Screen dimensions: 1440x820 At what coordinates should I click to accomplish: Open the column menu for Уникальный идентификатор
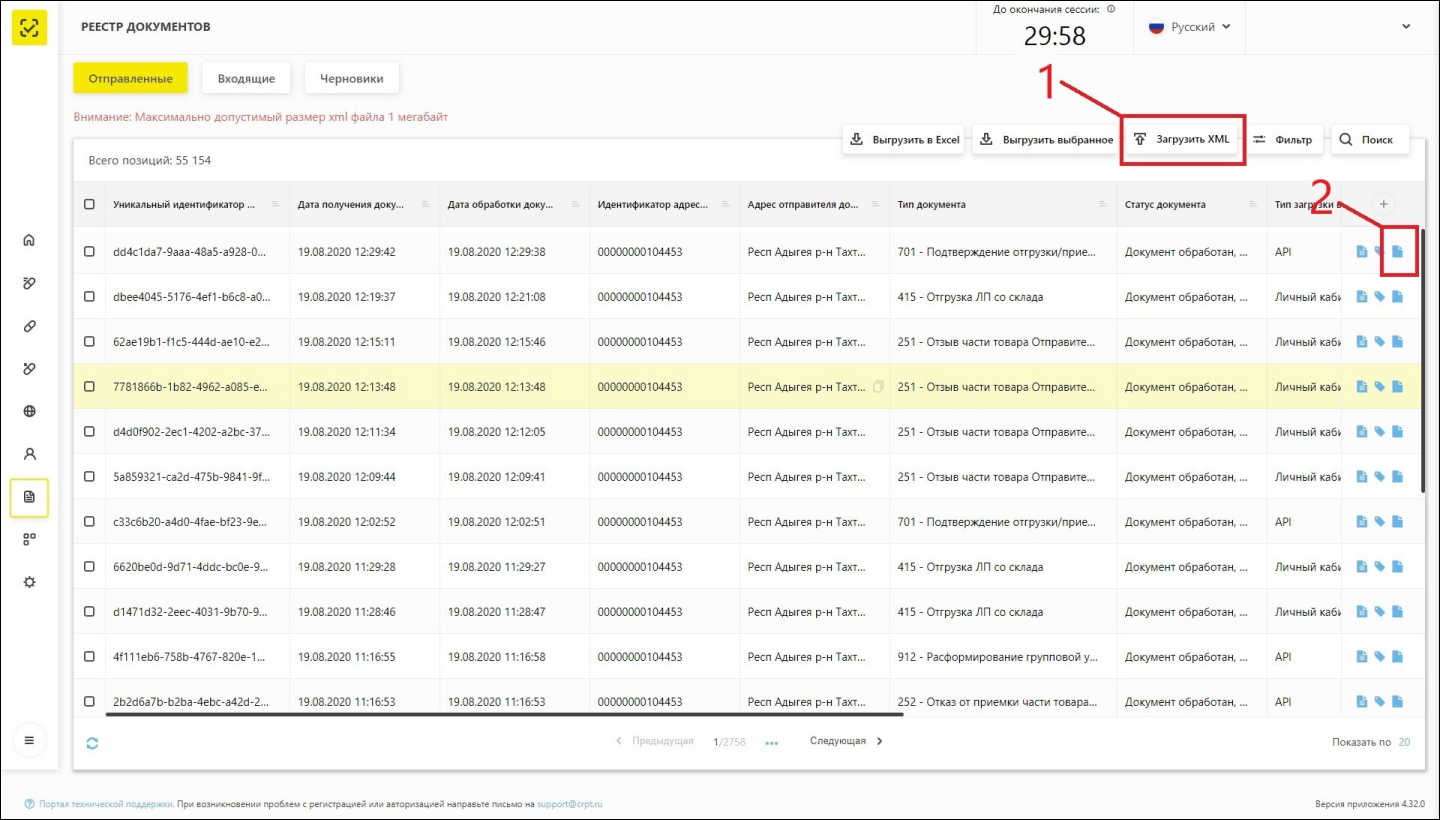pos(276,204)
